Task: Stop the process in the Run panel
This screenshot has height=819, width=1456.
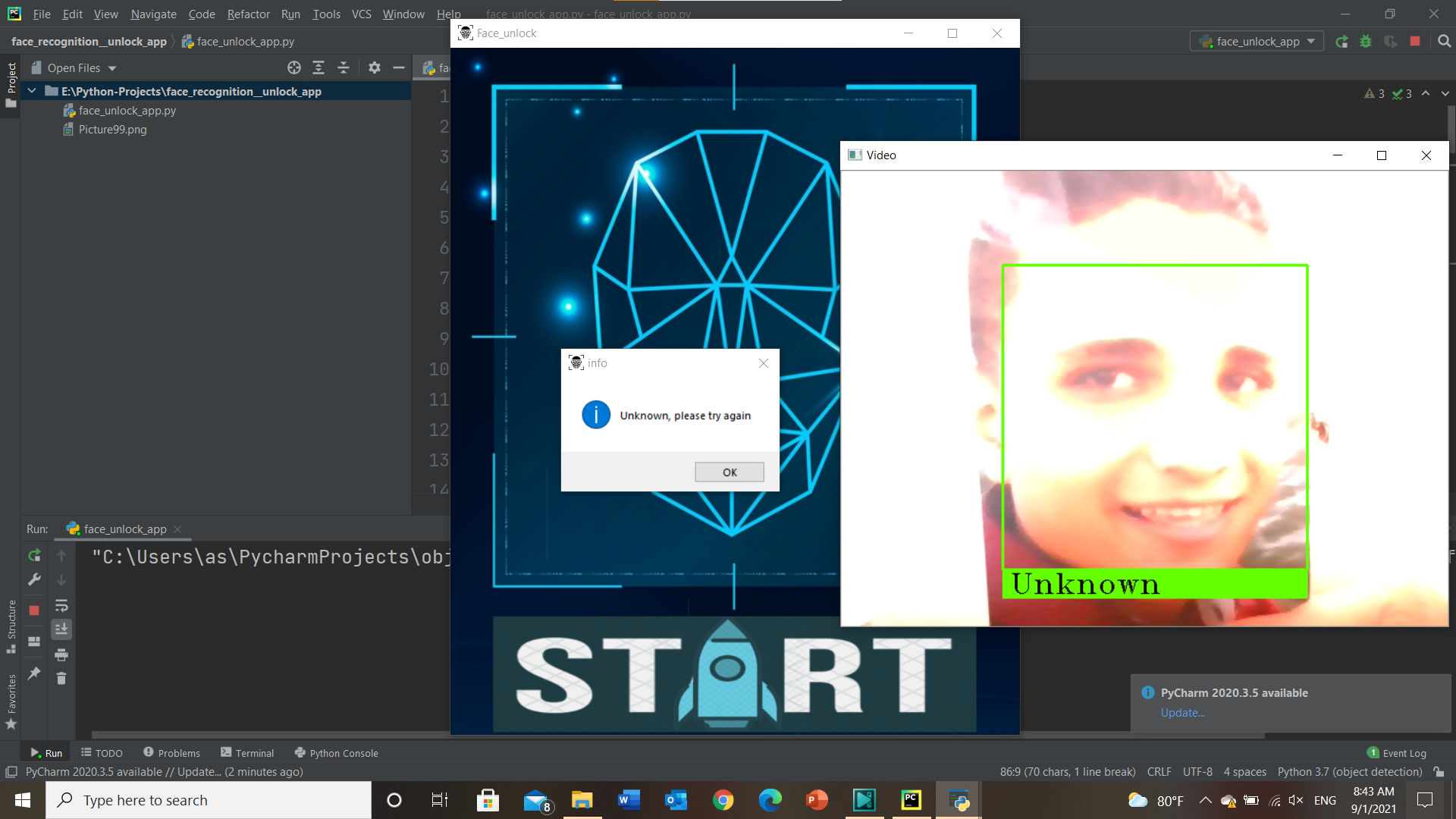Action: (x=34, y=610)
